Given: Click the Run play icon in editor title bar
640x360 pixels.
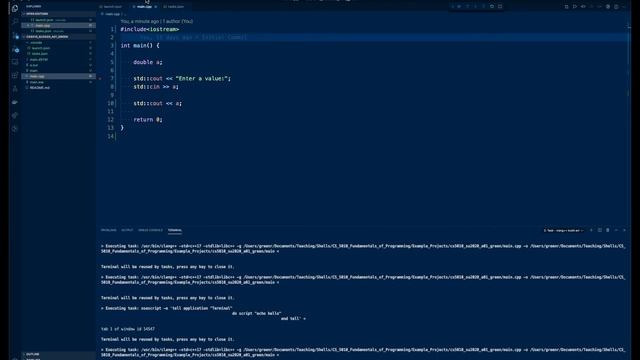Looking at the screenshot, I should click(575, 7).
